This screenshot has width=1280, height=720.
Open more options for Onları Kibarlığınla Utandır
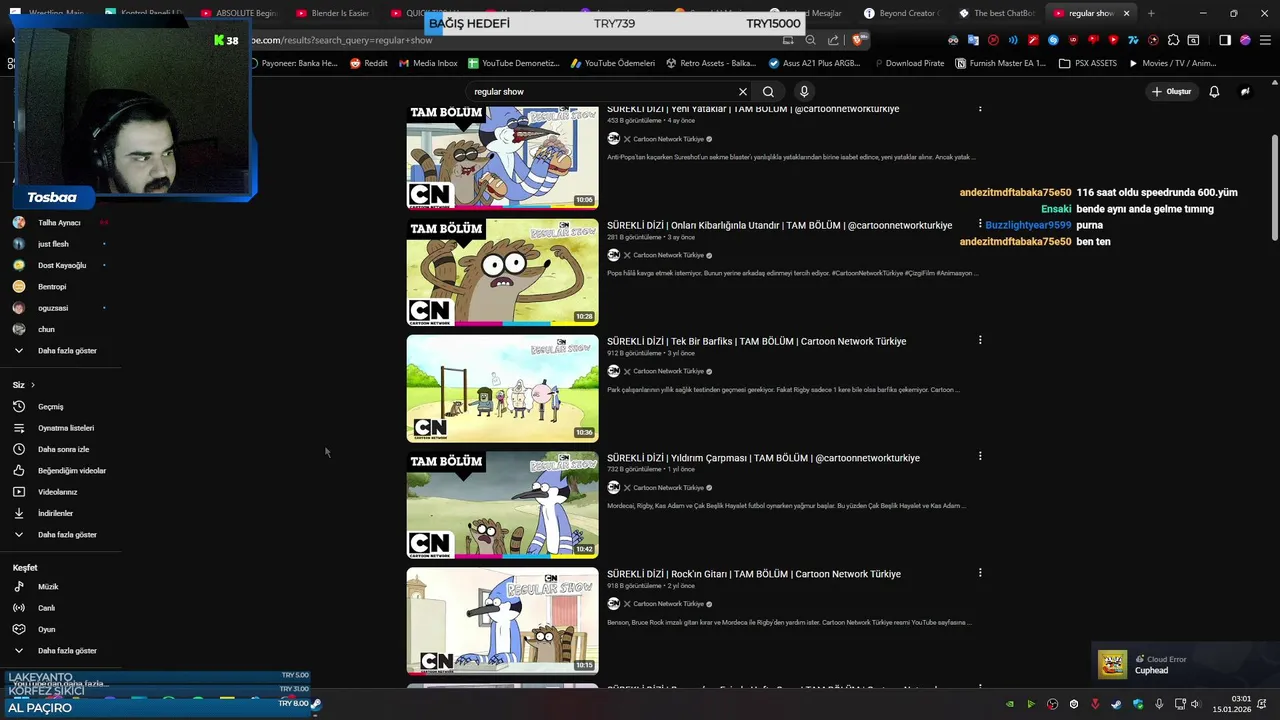click(980, 224)
